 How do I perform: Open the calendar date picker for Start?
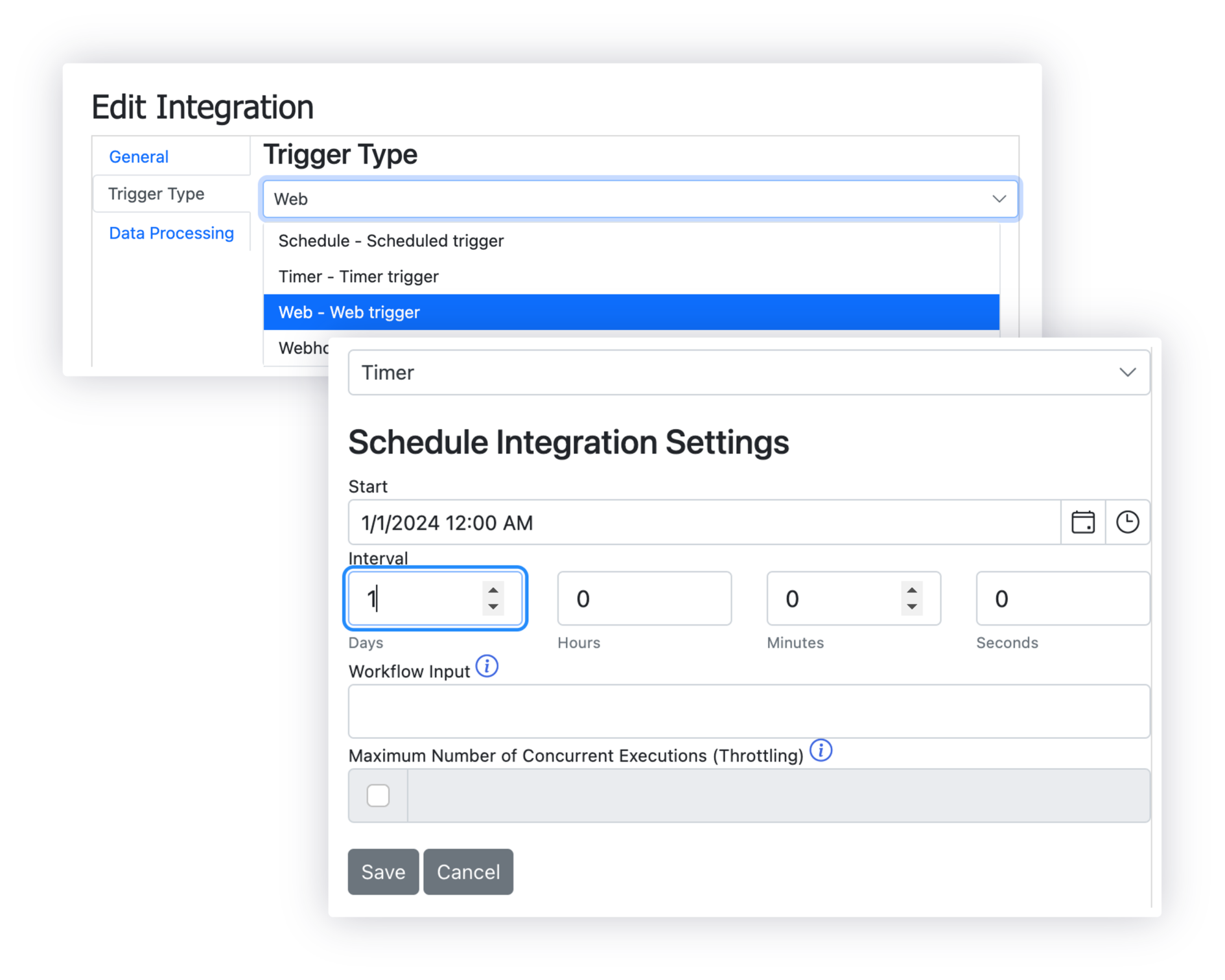(x=1083, y=522)
